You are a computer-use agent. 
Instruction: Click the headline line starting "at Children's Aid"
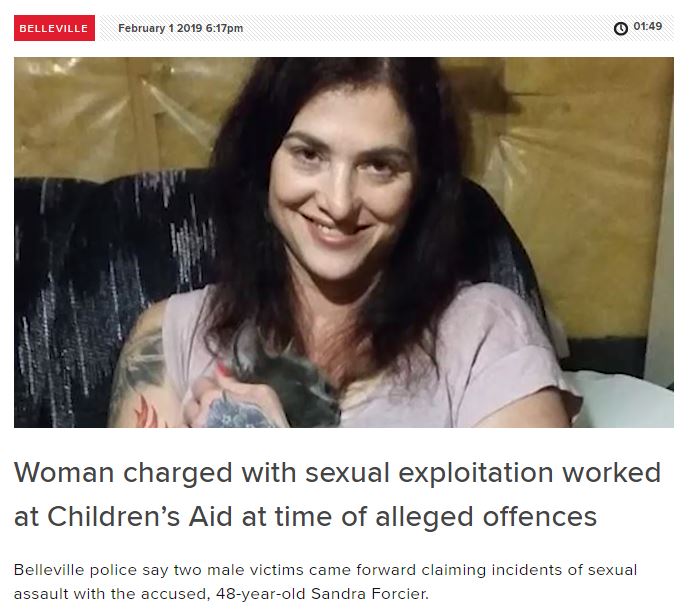(305, 517)
